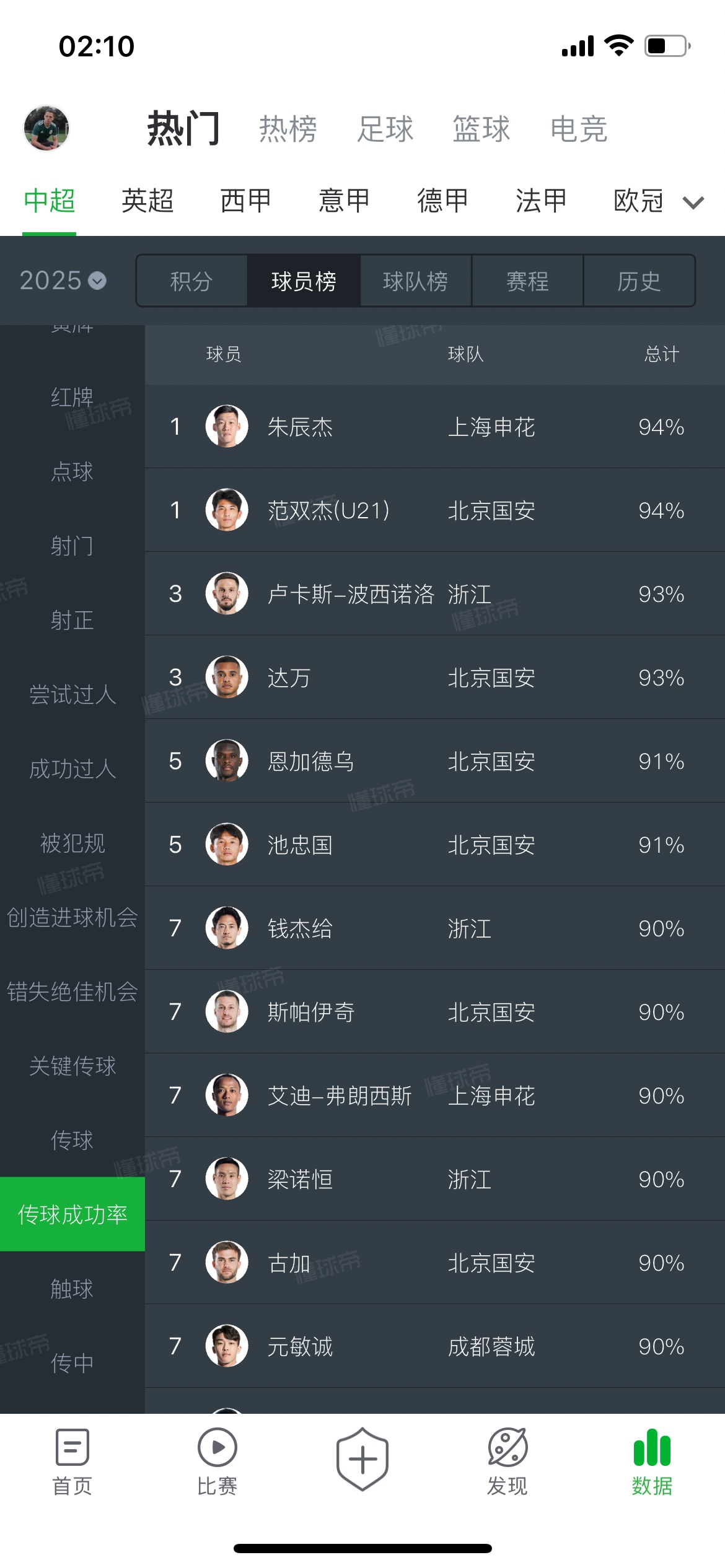The height and width of the screenshot is (1568, 725).
Task: Expand the league list chevron
Action: tap(693, 202)
